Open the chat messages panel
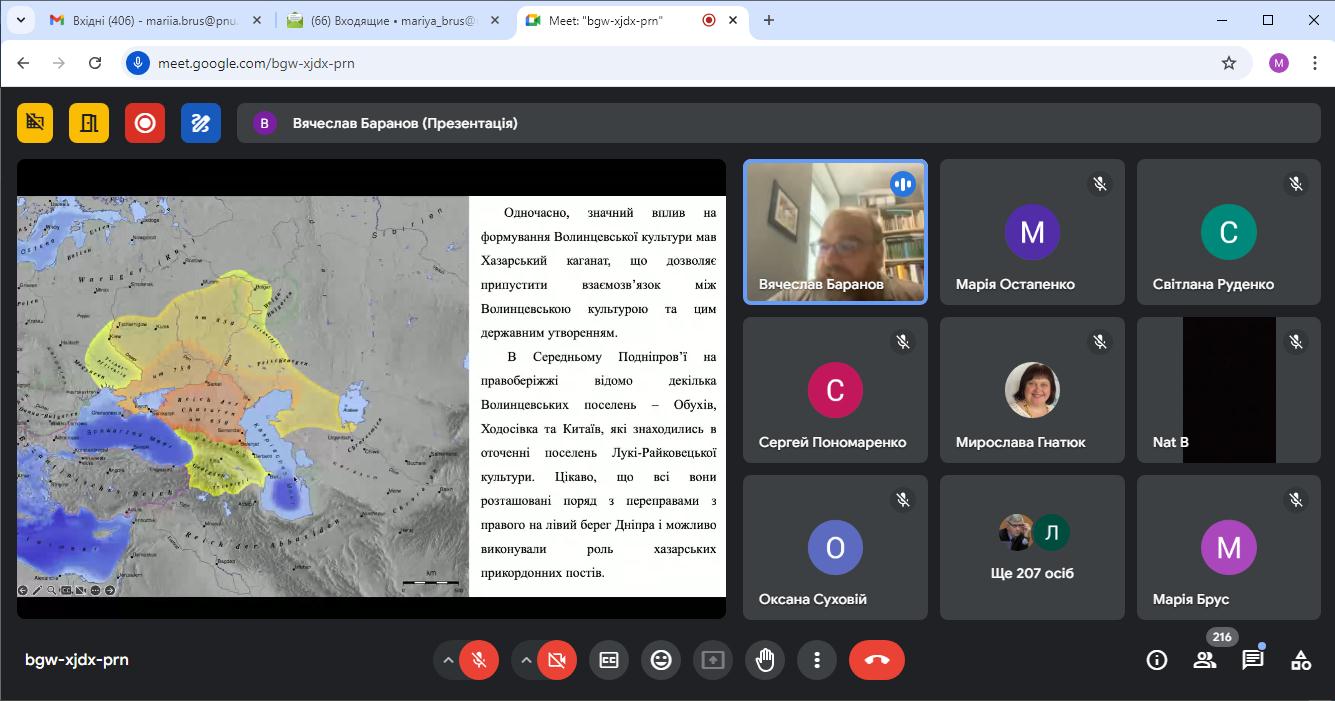The height and width of the screenshot is (701, 1335). tap(1252, 660)
